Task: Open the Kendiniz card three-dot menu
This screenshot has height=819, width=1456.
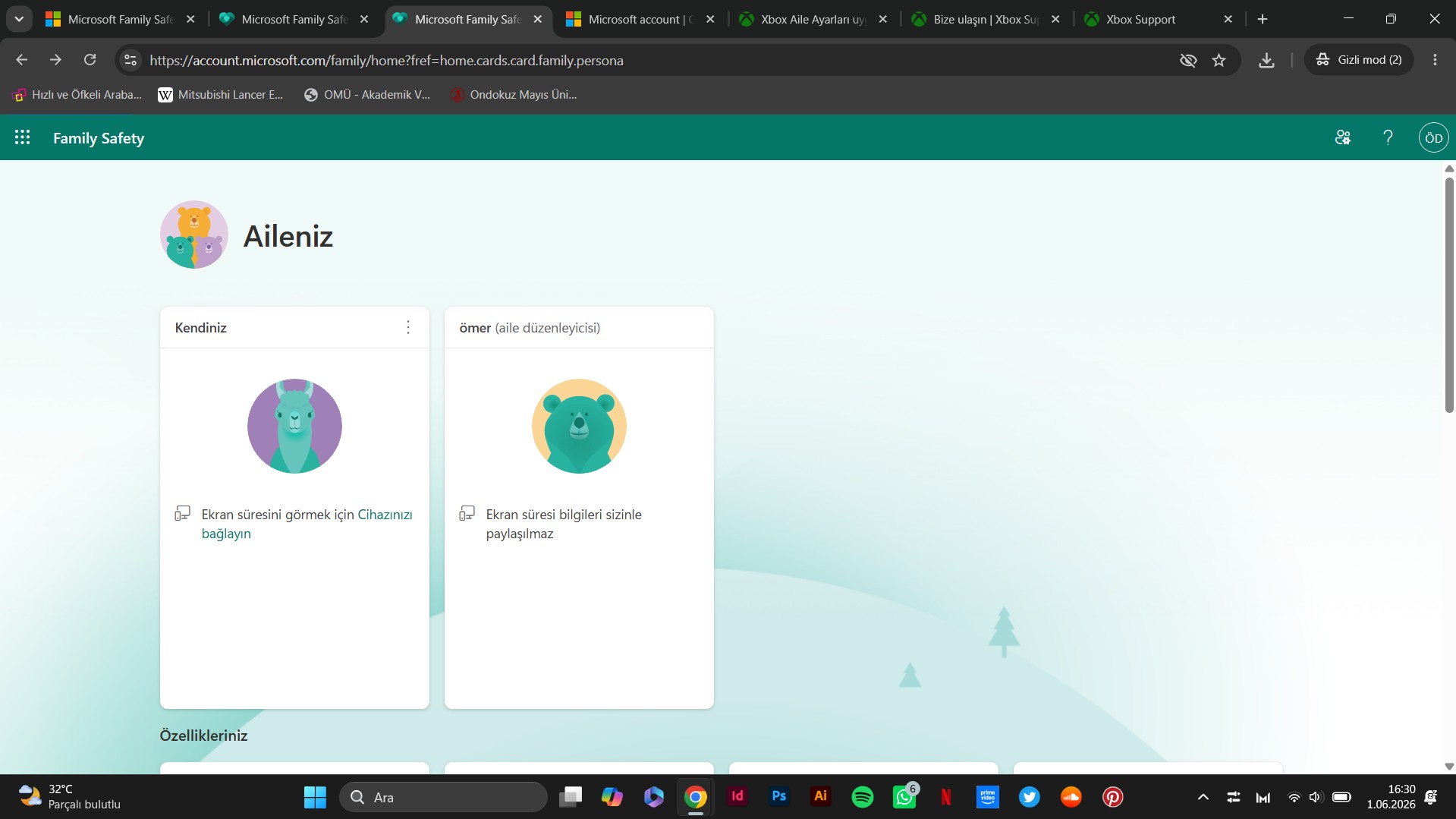Action: pos(408,327)
